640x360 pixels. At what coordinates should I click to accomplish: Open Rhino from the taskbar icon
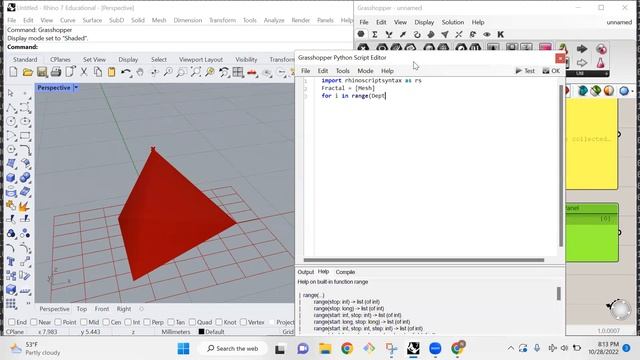click(x=413, y=348)
